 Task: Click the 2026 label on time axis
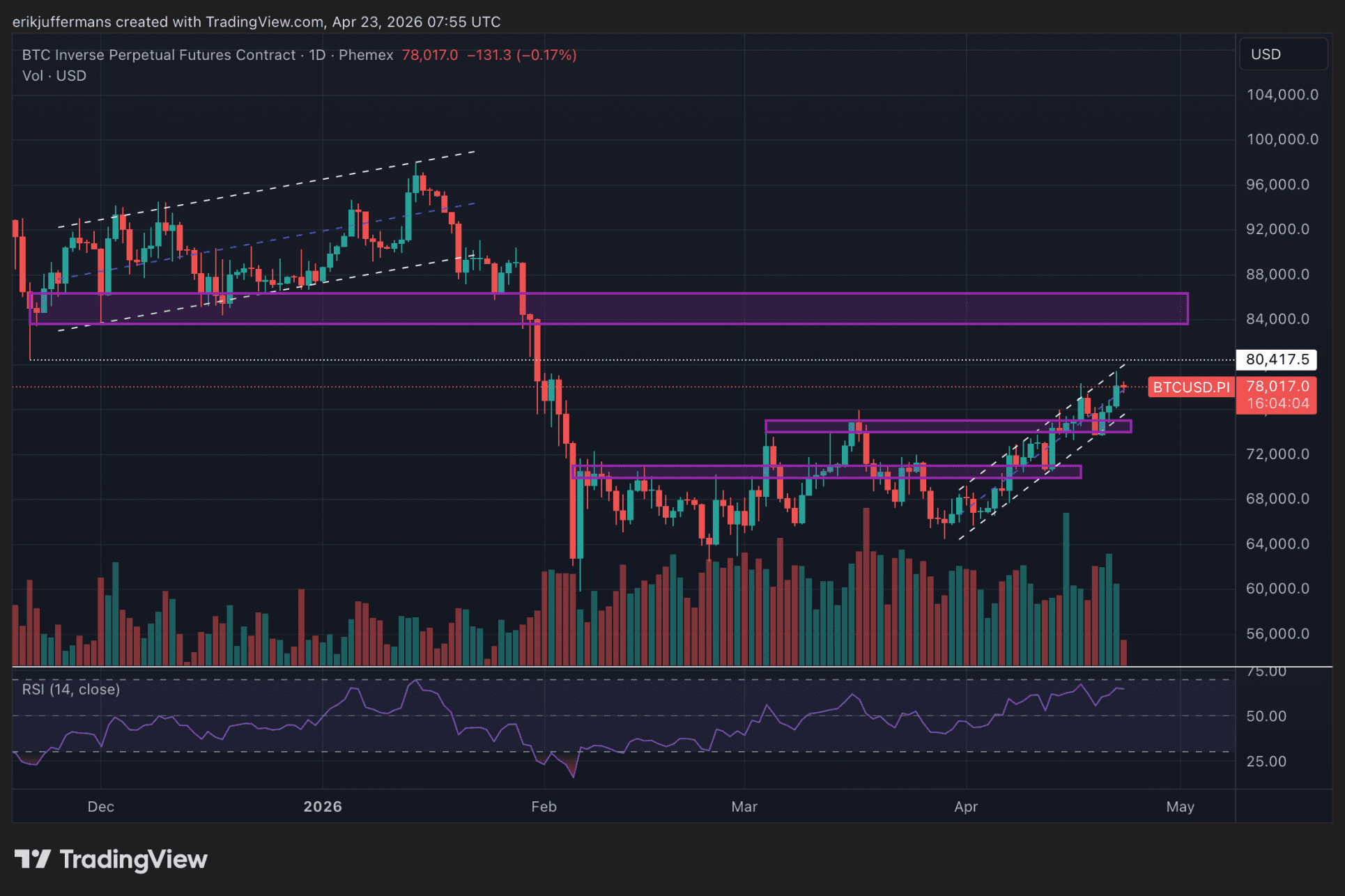323,806
